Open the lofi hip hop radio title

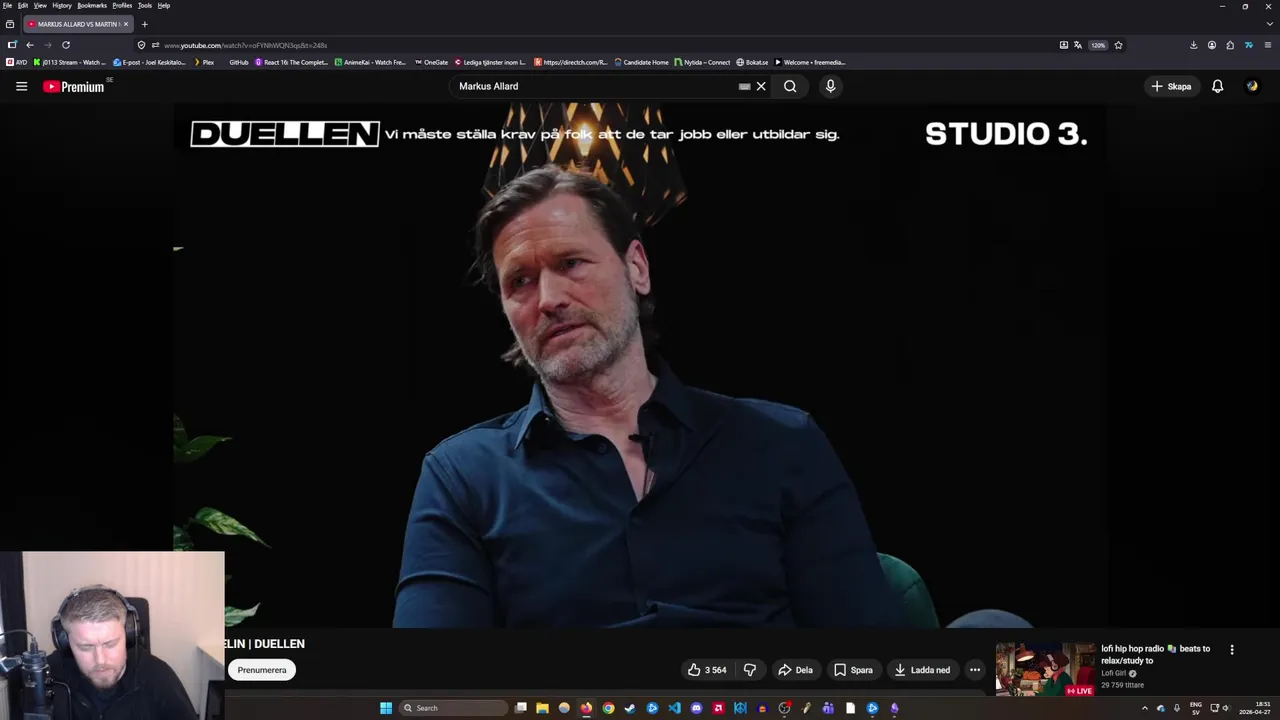[1155, 654]
